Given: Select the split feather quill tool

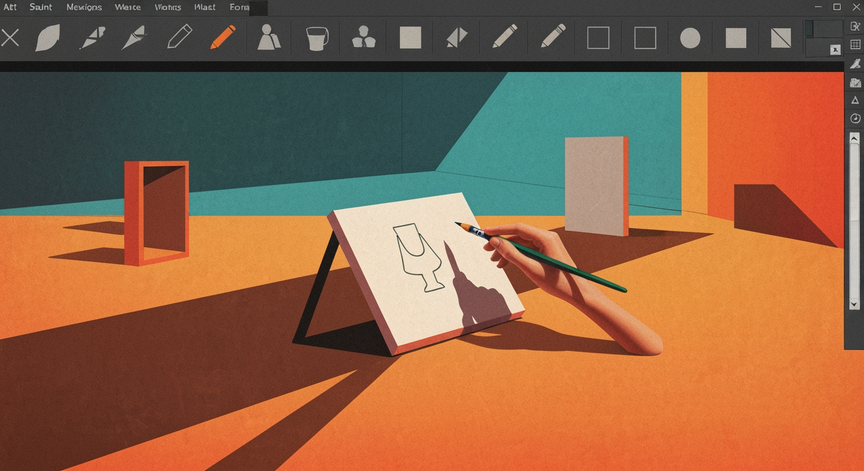Looking at the screenshot, I should (92, 38).
